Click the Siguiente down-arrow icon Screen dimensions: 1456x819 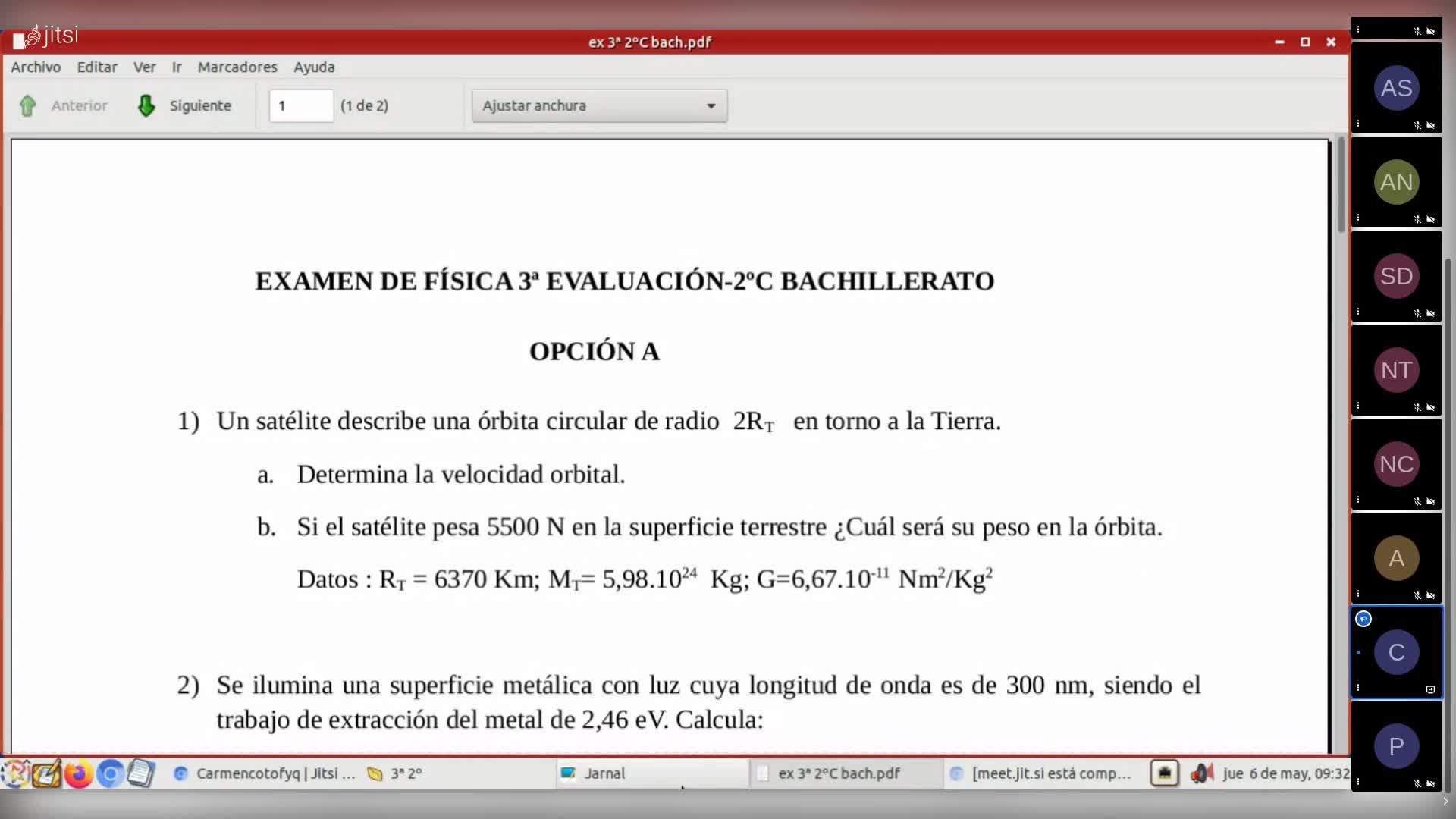point(146,105)
